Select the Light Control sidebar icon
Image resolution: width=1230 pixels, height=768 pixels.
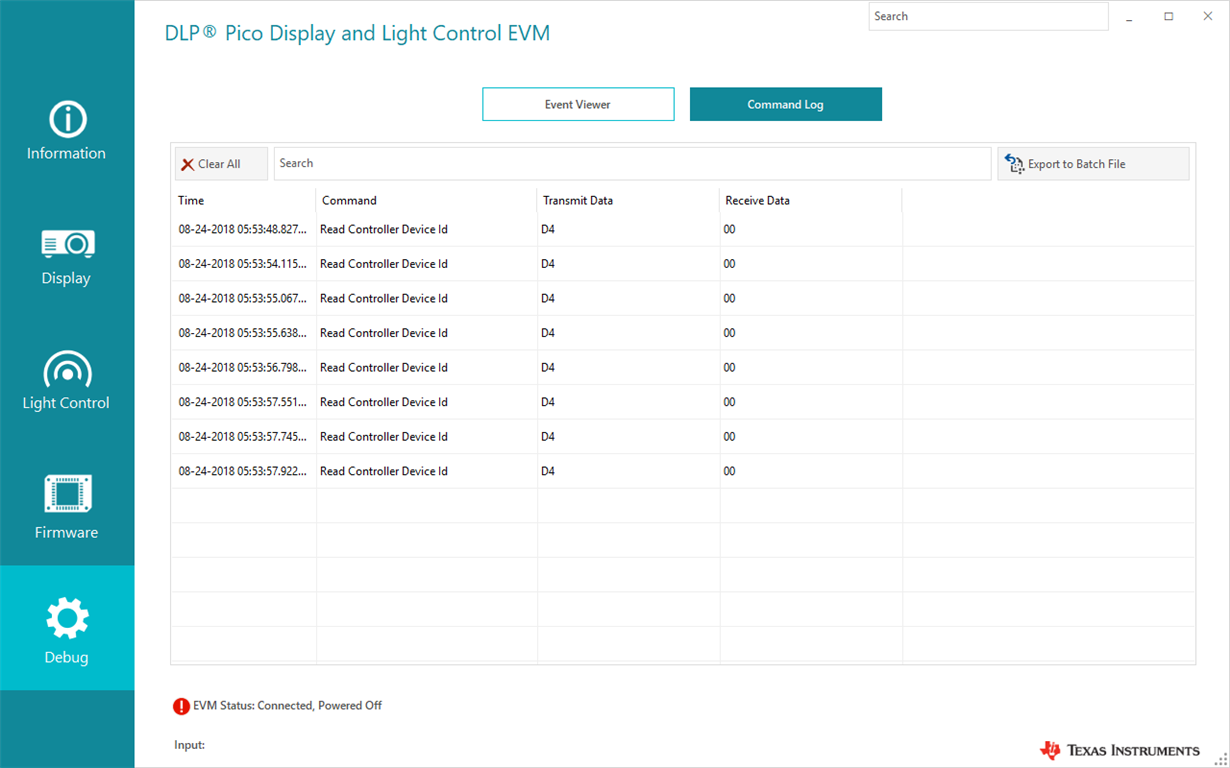67,369
